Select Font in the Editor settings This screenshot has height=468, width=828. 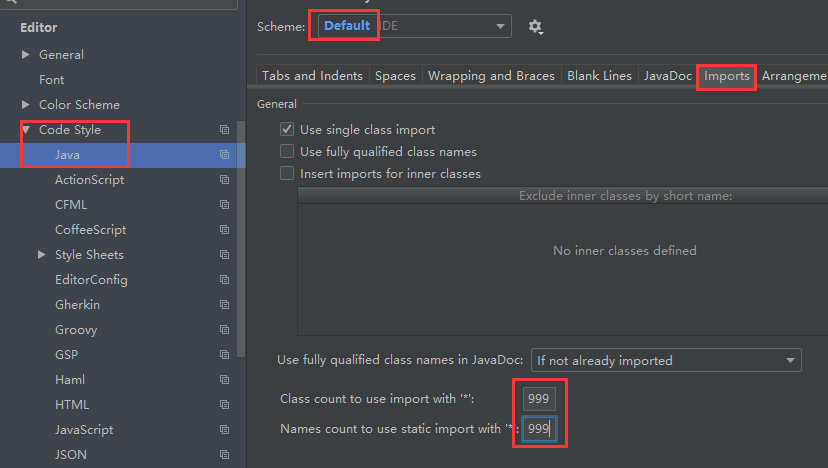[52, 80]
